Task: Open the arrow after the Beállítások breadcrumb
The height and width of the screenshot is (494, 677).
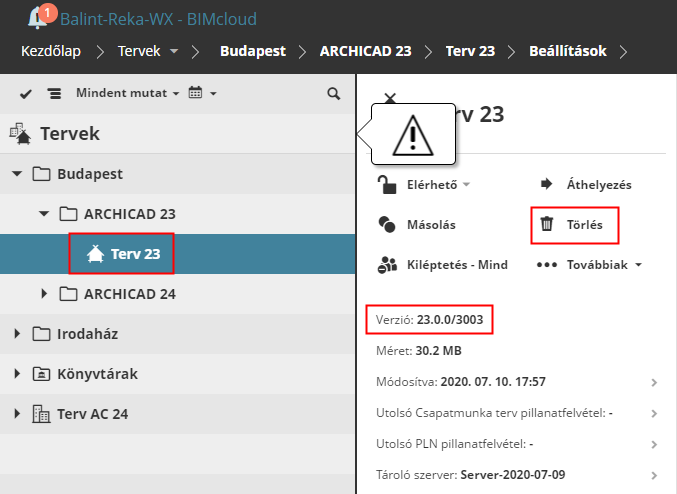Action: 623,52
